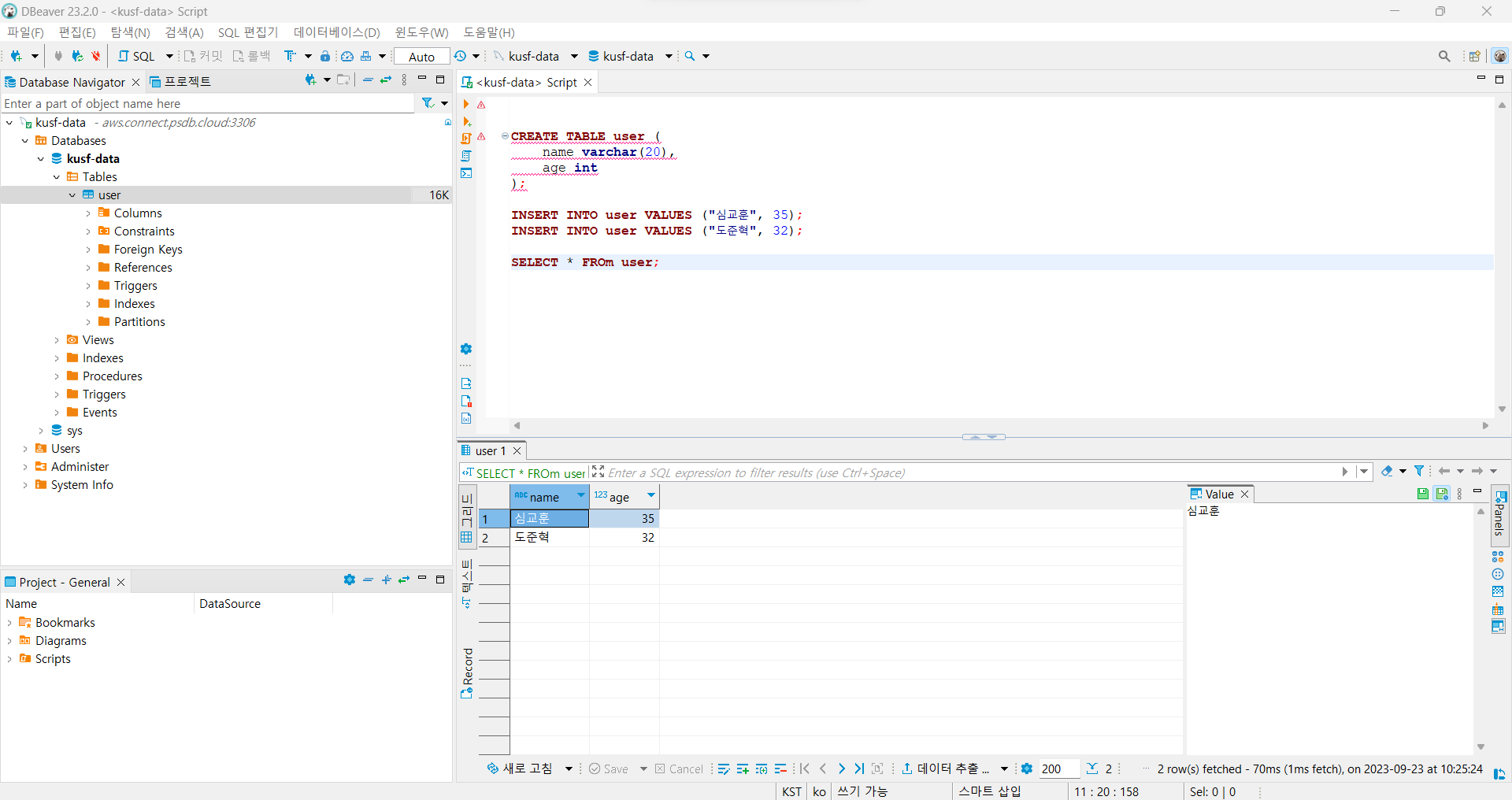Viewport: 1512px width, 800px height.
Task: Open the 파일(F) menu
Action: [x=24, y=32]
